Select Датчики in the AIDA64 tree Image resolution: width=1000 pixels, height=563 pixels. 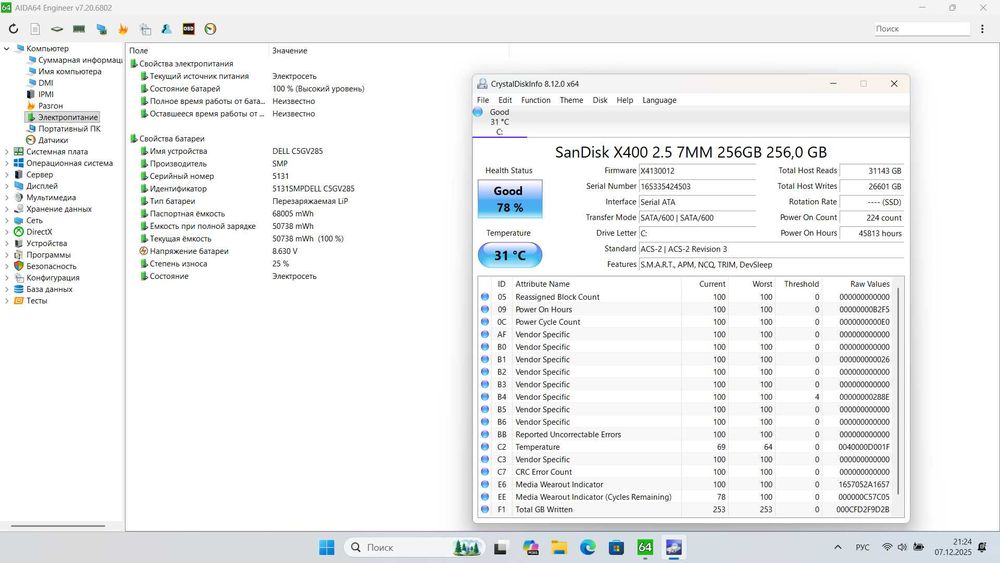pos(53,140)
